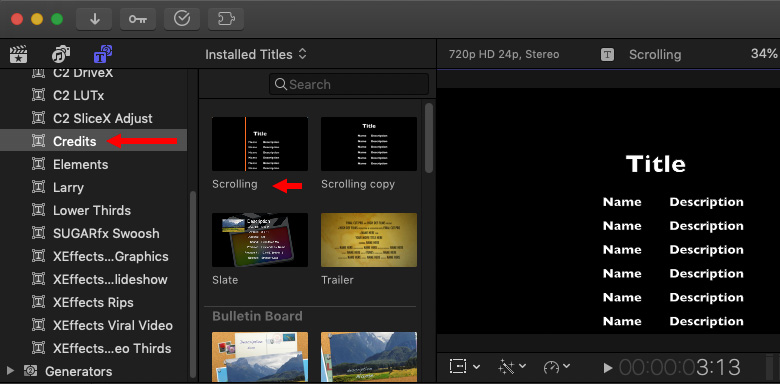The width and height of the screenshot is (780, 384).
Task: Click the title icon beside SUGARfx Swoosh
Action: [x=38, y=233]
